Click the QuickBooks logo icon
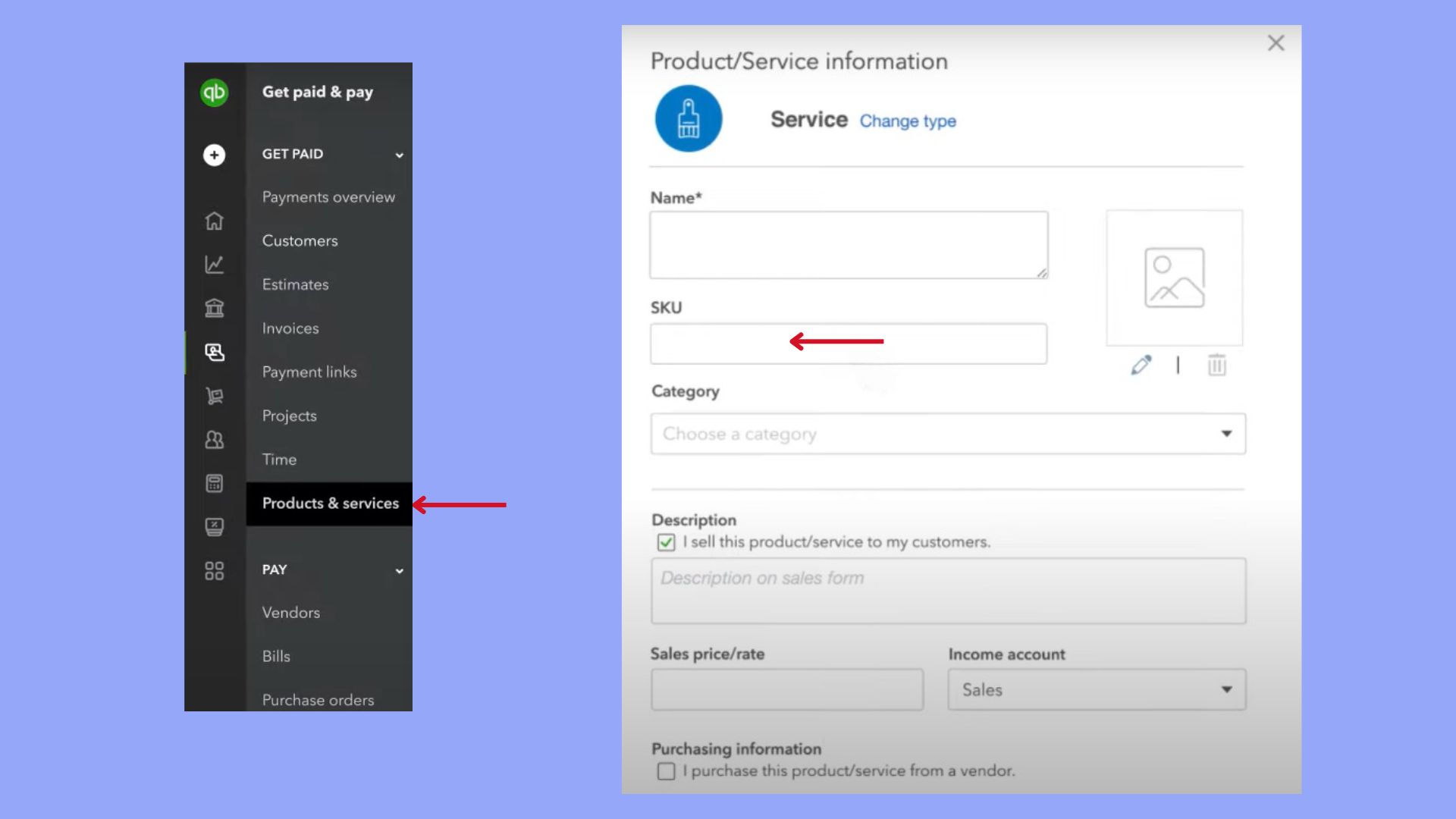The height and width of the screenshot is (819, 1456). pos(214,93)
